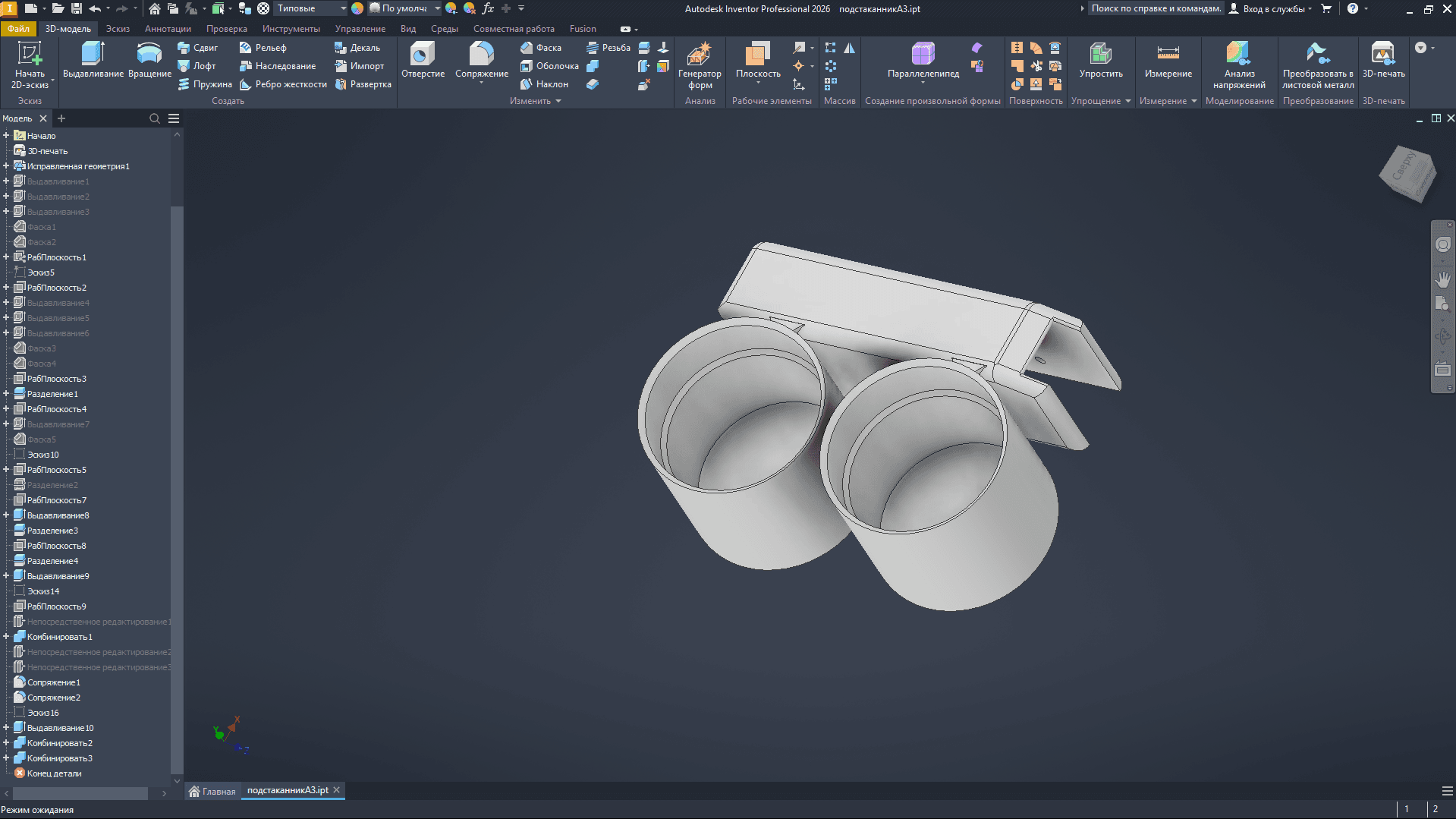This screenshot has height=819, width=1456.
Task: Expand the Выдавливание8 tree node
Action: coord(6,515)
